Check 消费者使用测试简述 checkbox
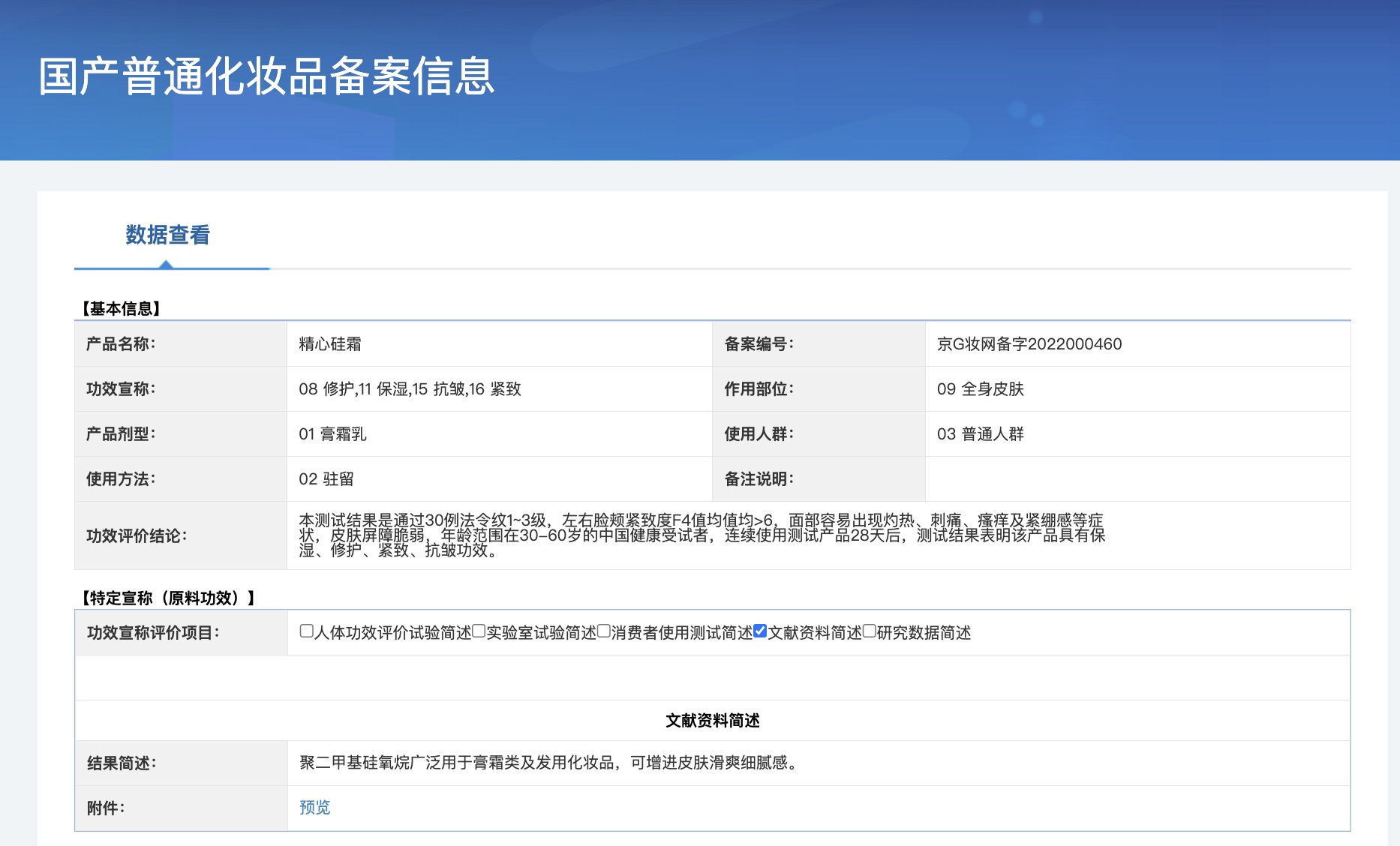This screenshot has height=846, width=1400. click(x=604, y=631)
